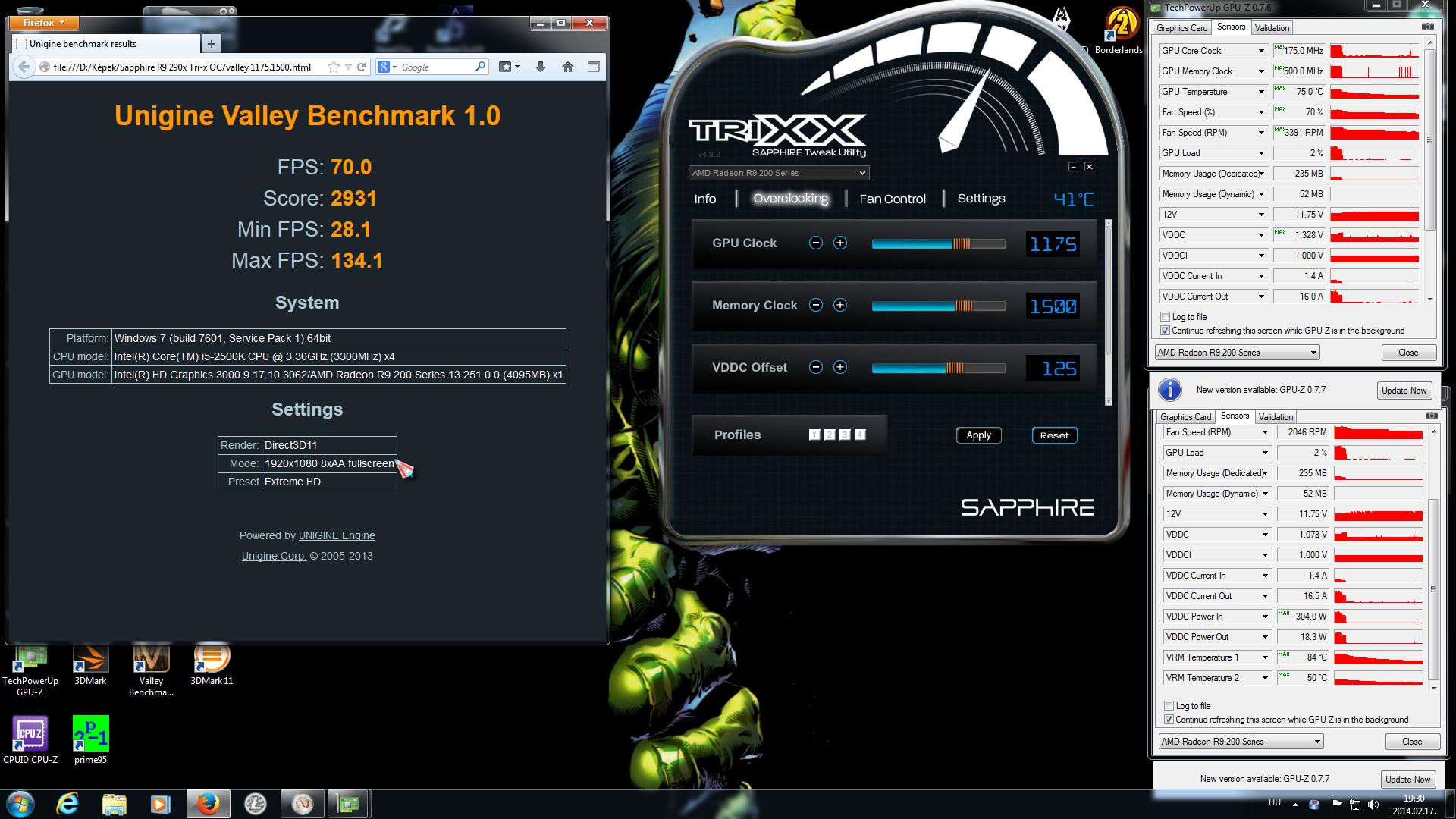Open Fan Speed (%) sensor dropdown
1456x819 pixels.
[x=1261, y=112]
